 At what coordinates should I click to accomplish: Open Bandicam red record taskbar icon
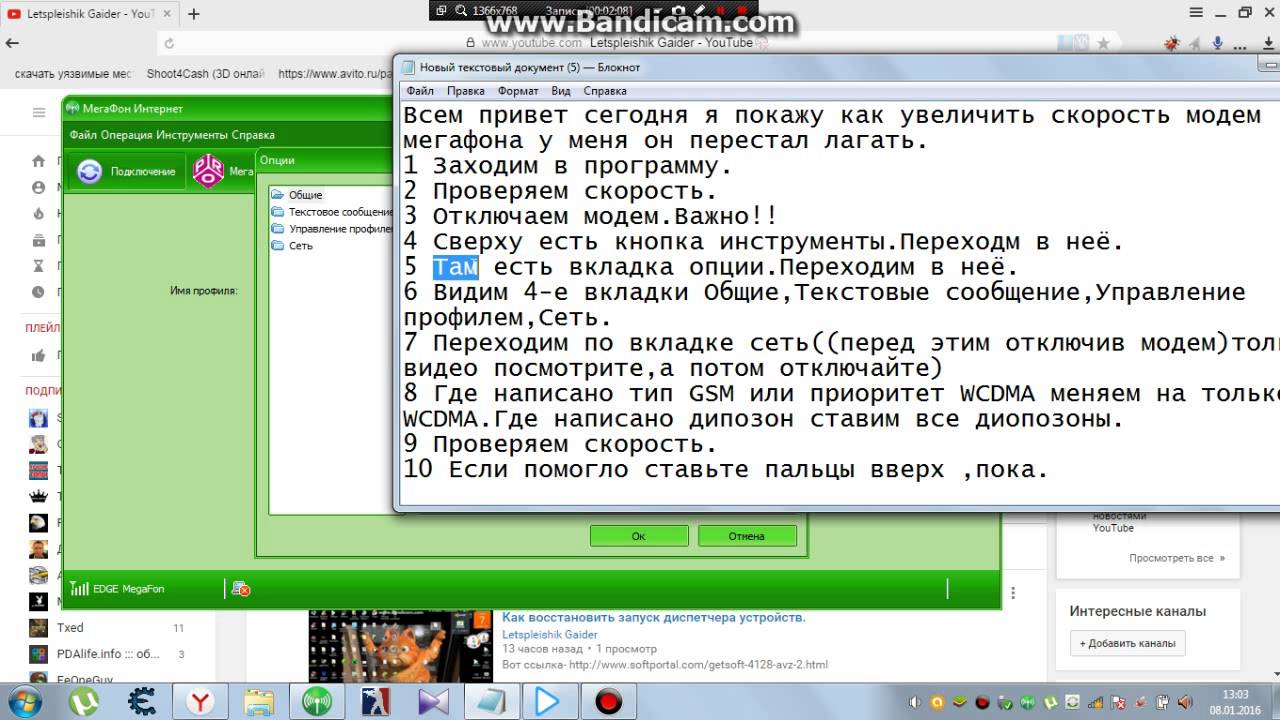click(608, 701)
